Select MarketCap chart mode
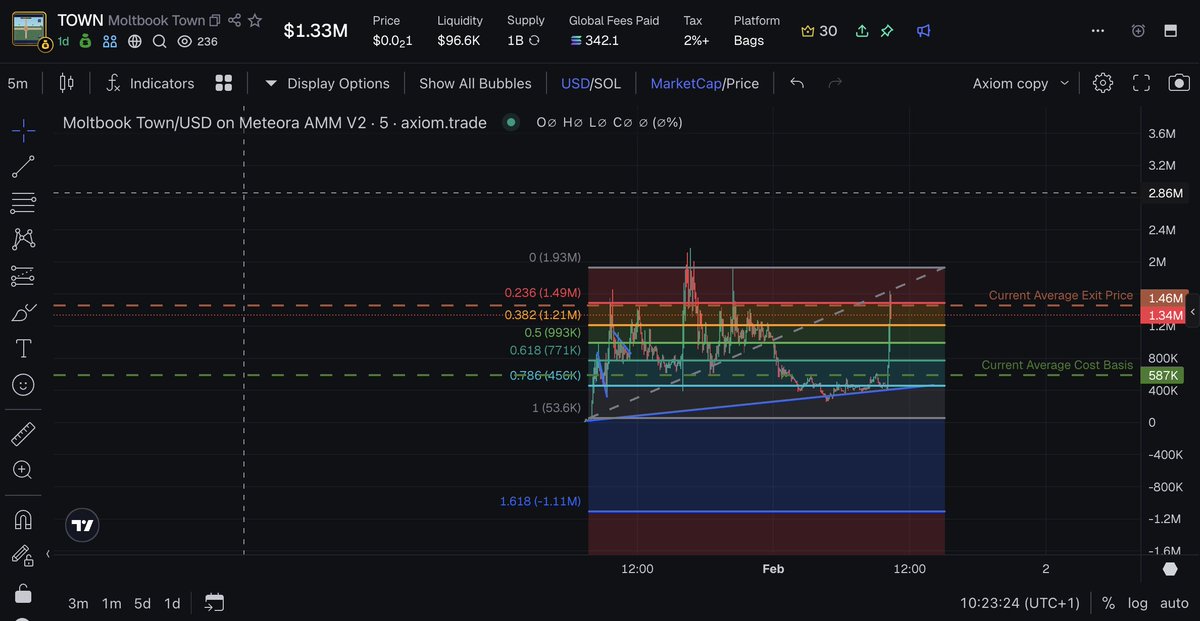The width and height of the screenshot is (1200, 621). [686, 83]
